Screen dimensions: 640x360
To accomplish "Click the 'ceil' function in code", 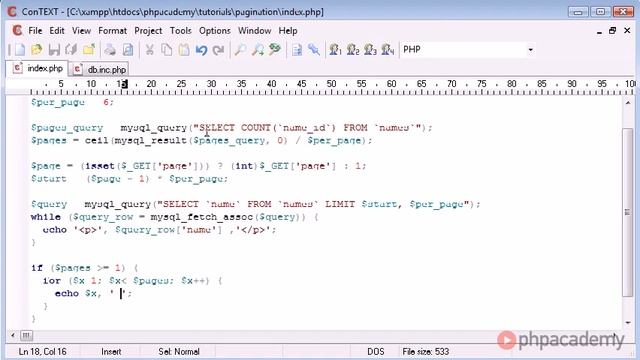I will [96, 140].
